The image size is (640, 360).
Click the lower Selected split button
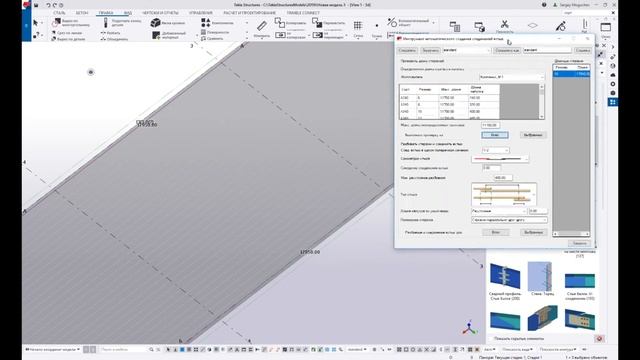tap(533, 232)
